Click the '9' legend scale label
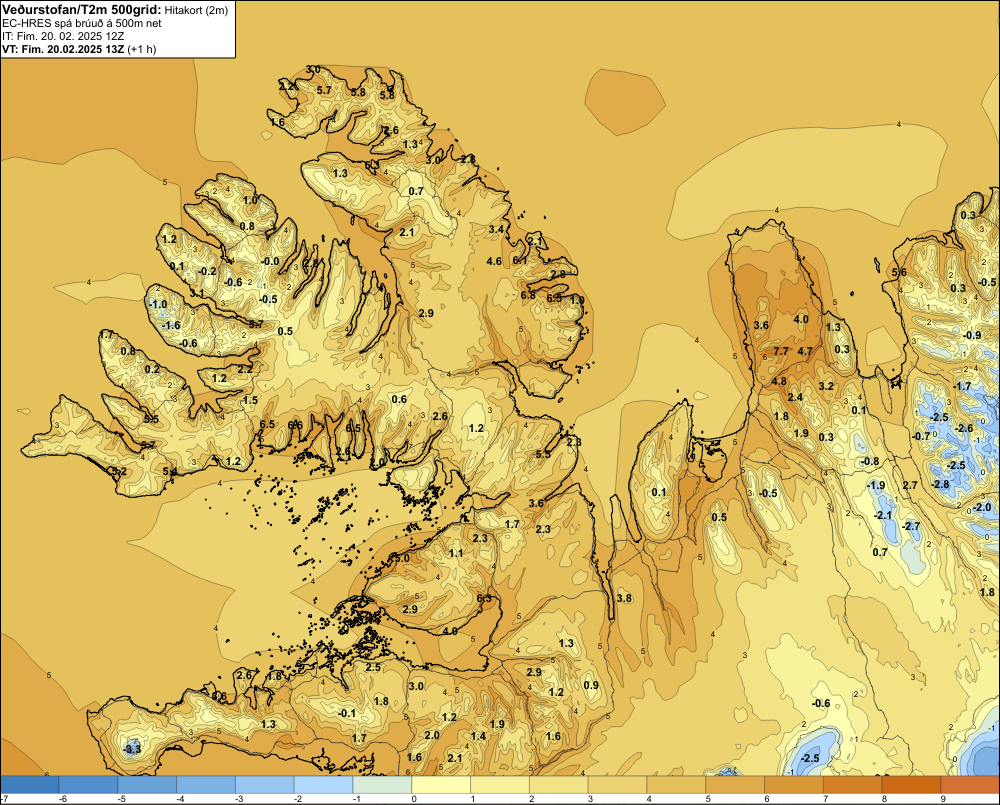This screenshot has height=805, width=1000. [943, 799]
